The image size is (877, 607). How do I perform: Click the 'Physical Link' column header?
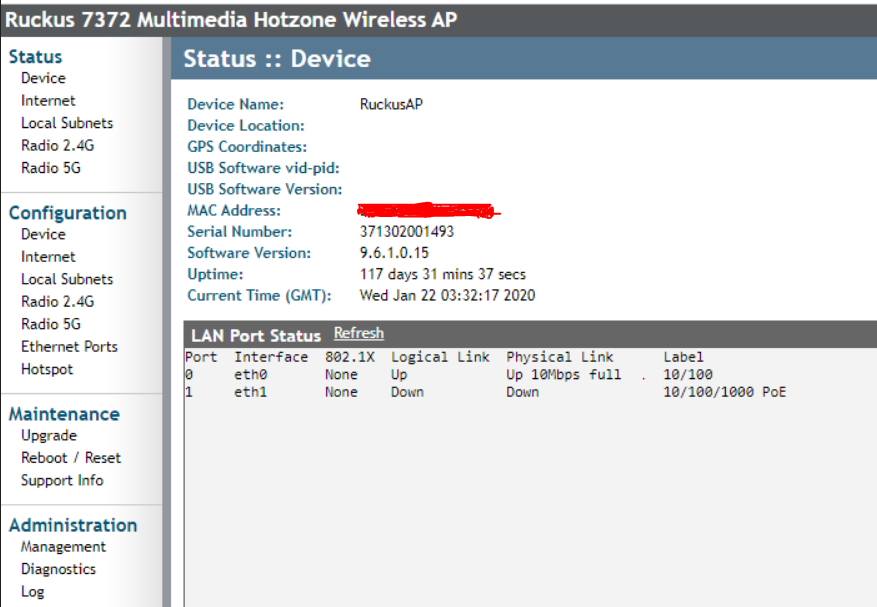(560, 357)
